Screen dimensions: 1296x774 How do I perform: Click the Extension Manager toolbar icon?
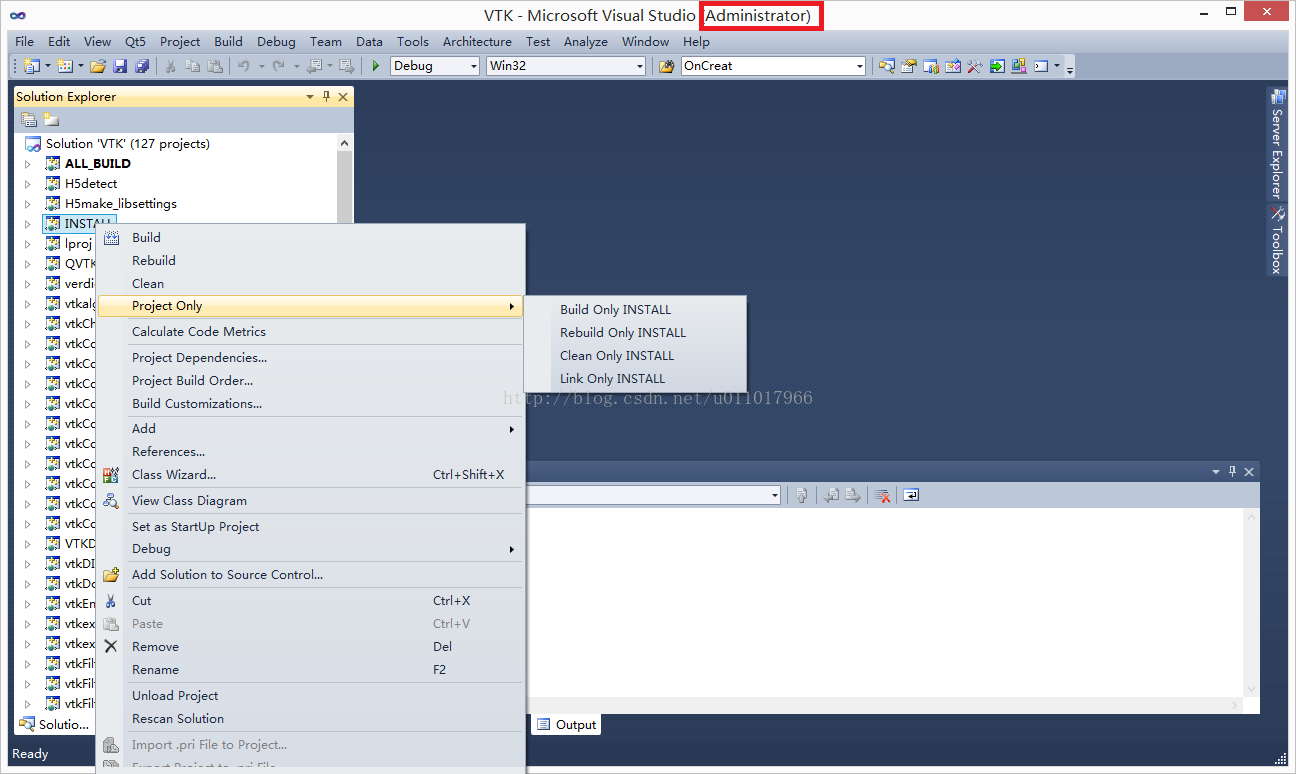tap(1019, 66)
